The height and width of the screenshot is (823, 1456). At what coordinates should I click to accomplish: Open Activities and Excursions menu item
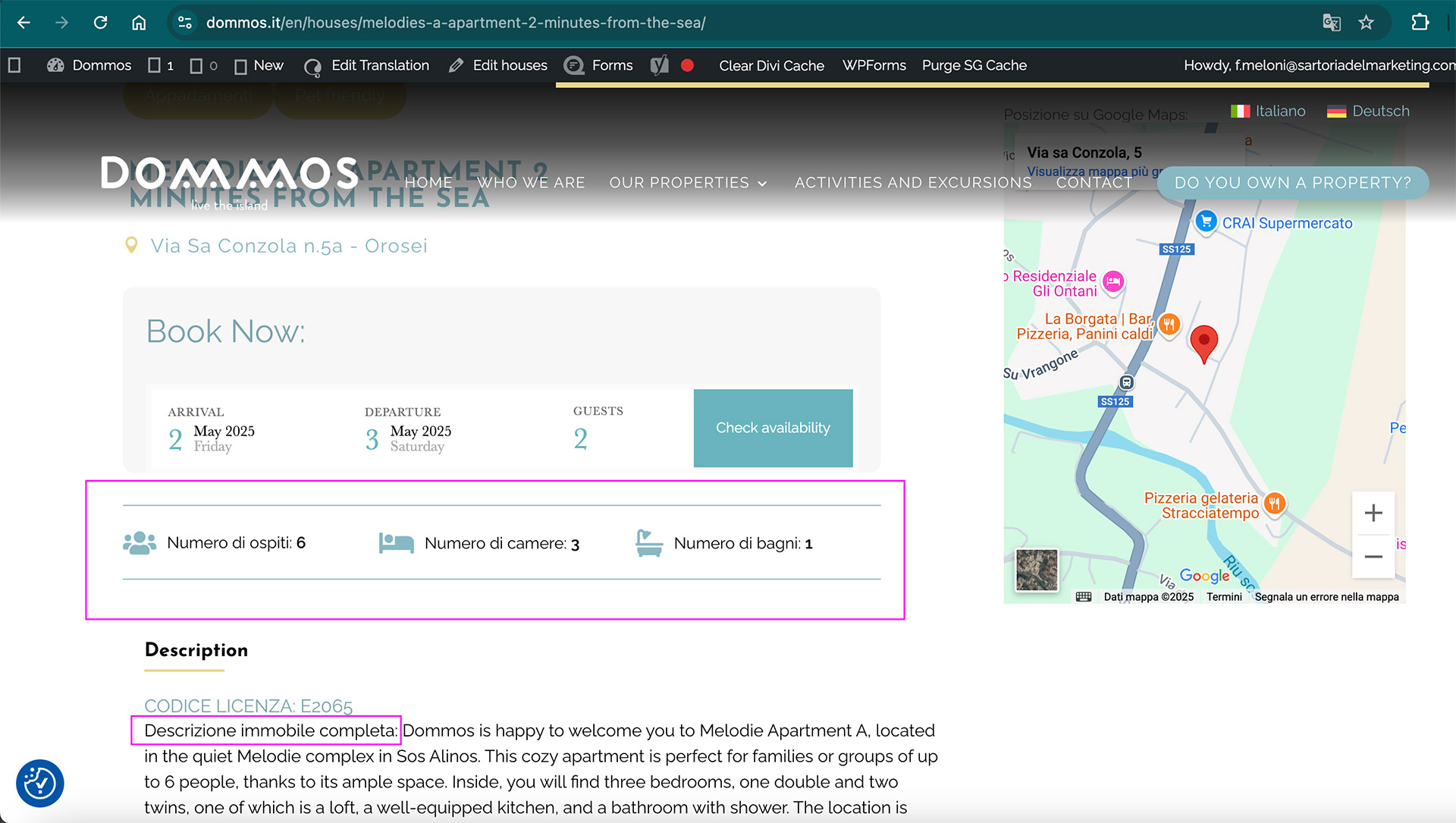912,183
